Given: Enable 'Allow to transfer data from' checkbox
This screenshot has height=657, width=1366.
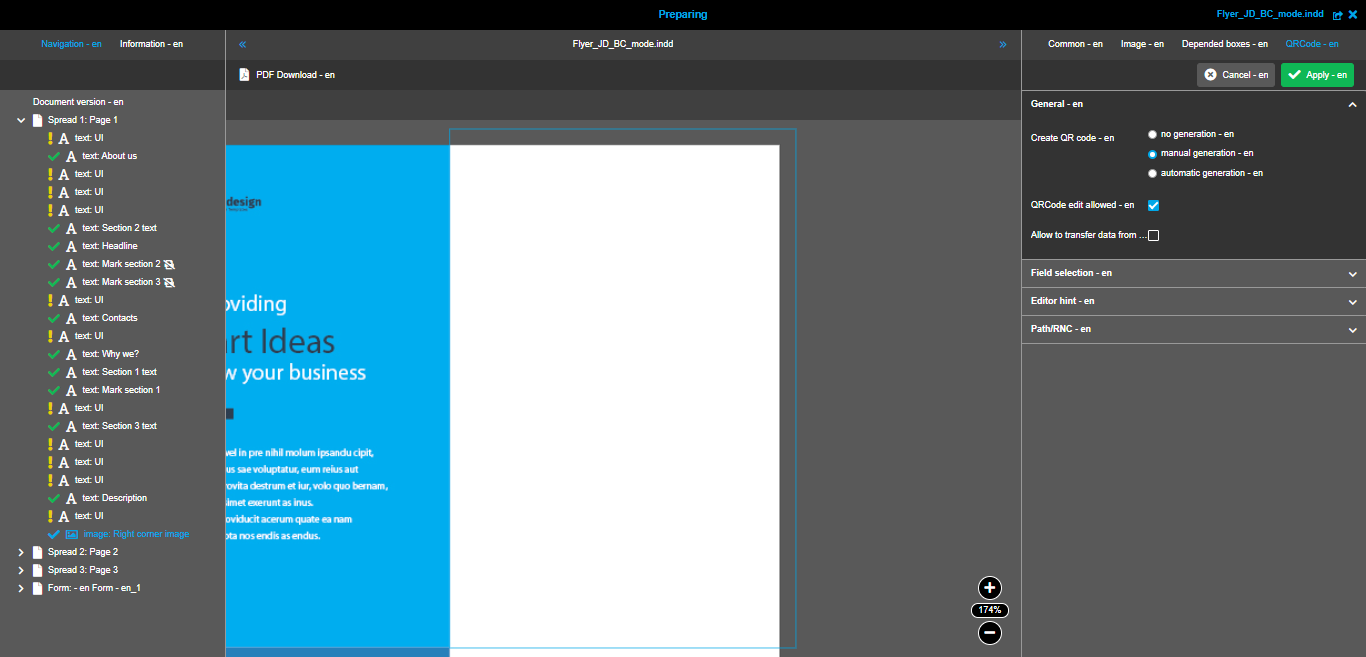Looking at the screenshot, I should [x=1153, y=234].
